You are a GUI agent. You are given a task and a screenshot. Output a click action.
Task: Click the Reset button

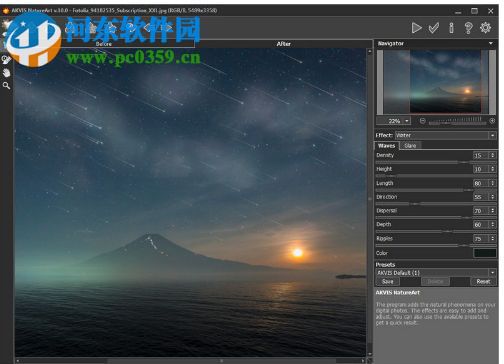[x=483, y=282]
